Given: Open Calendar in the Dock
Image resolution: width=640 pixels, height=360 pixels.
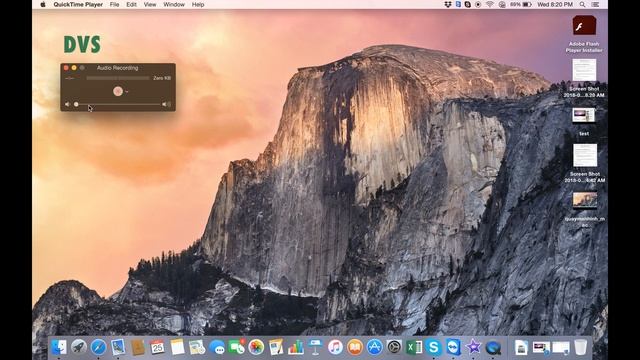Looking at the screenshot, I should click(x=158, y=347).
